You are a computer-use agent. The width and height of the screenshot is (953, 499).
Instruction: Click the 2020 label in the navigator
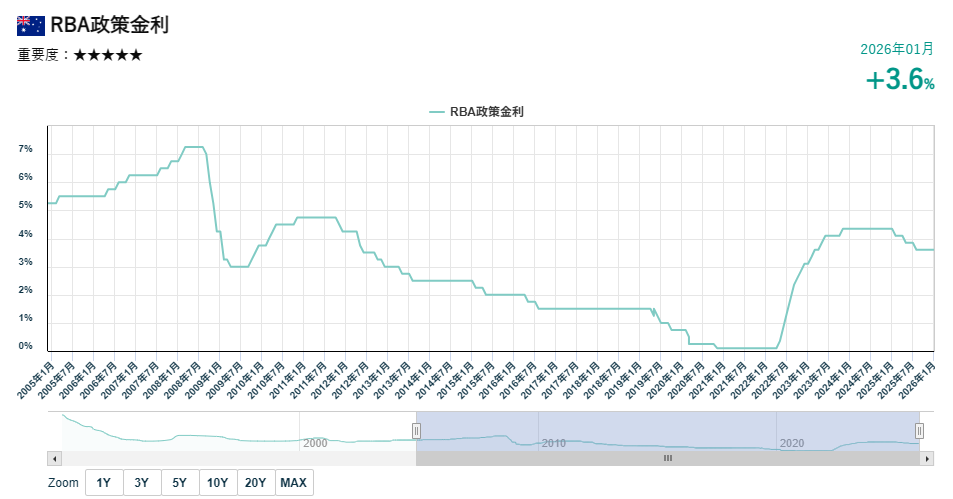point(792,443)
